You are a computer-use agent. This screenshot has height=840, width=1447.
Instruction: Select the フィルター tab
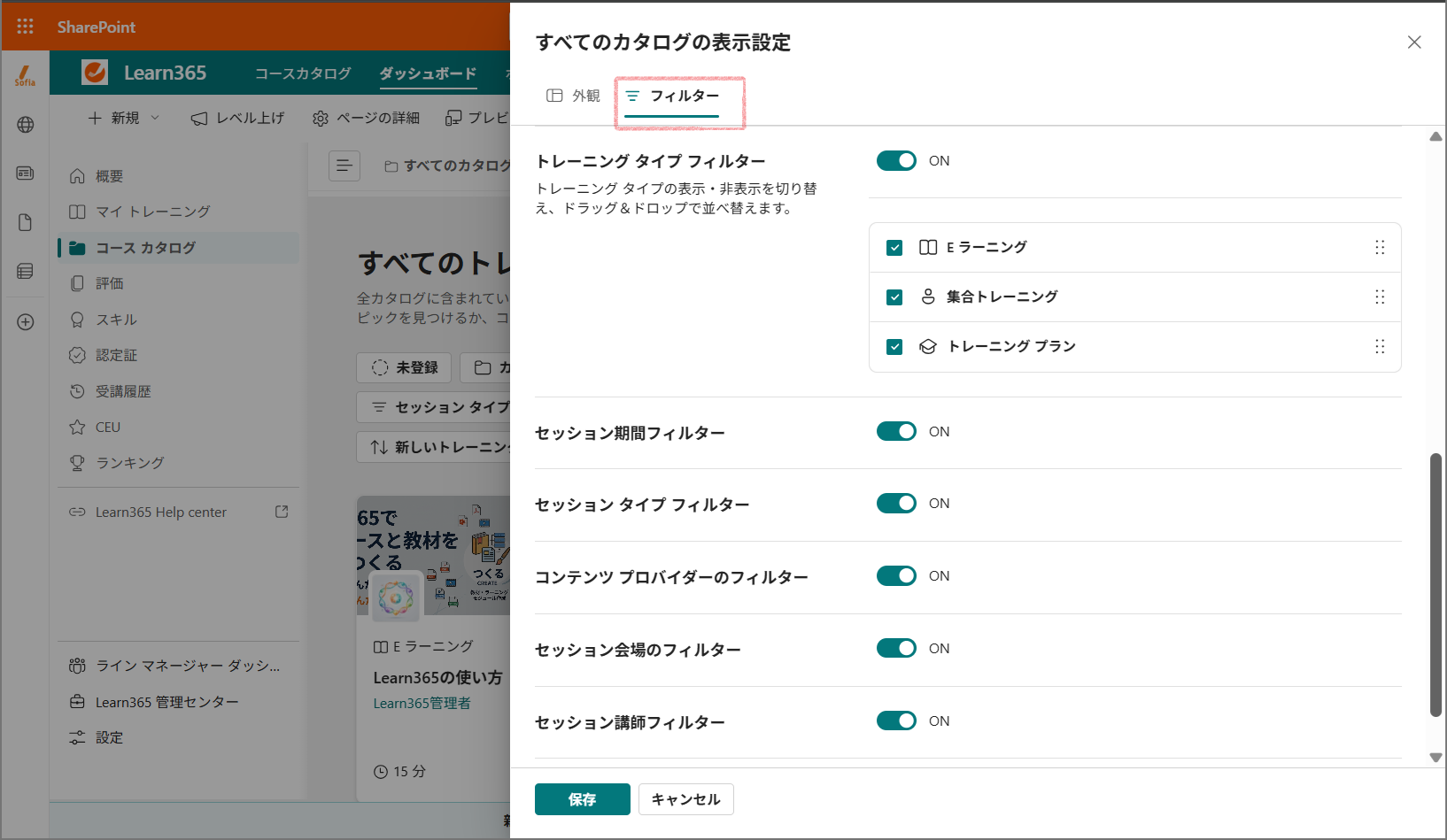672,96
